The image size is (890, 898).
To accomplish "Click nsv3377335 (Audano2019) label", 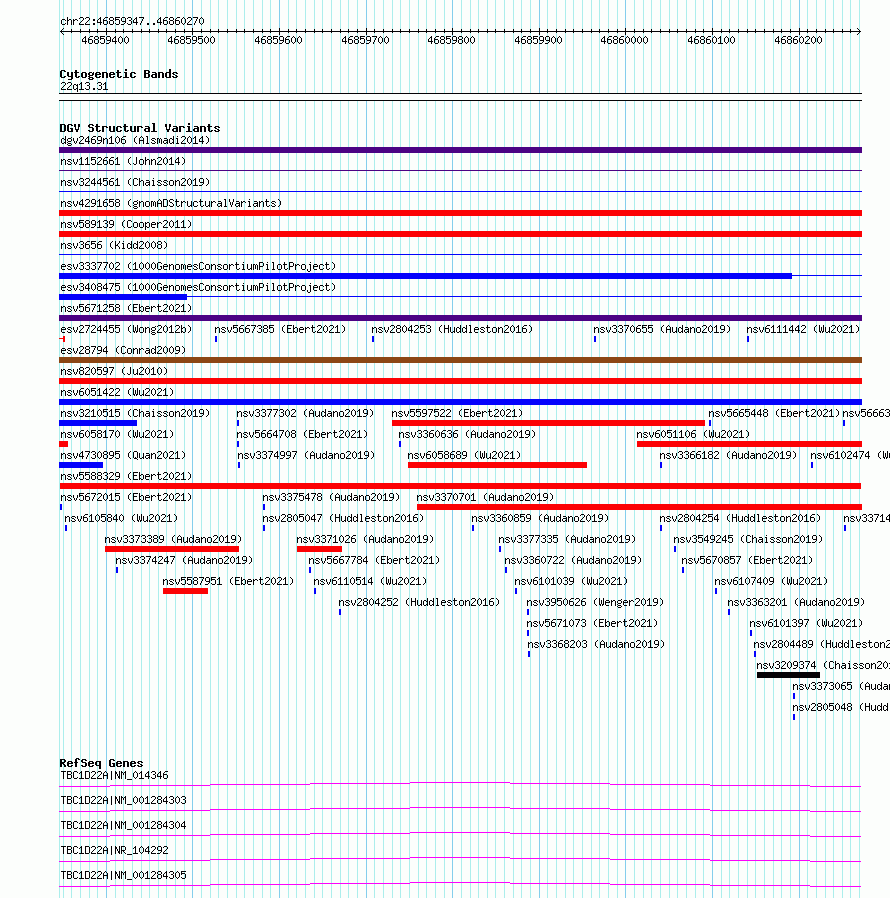I will click(x=567, y=539).
